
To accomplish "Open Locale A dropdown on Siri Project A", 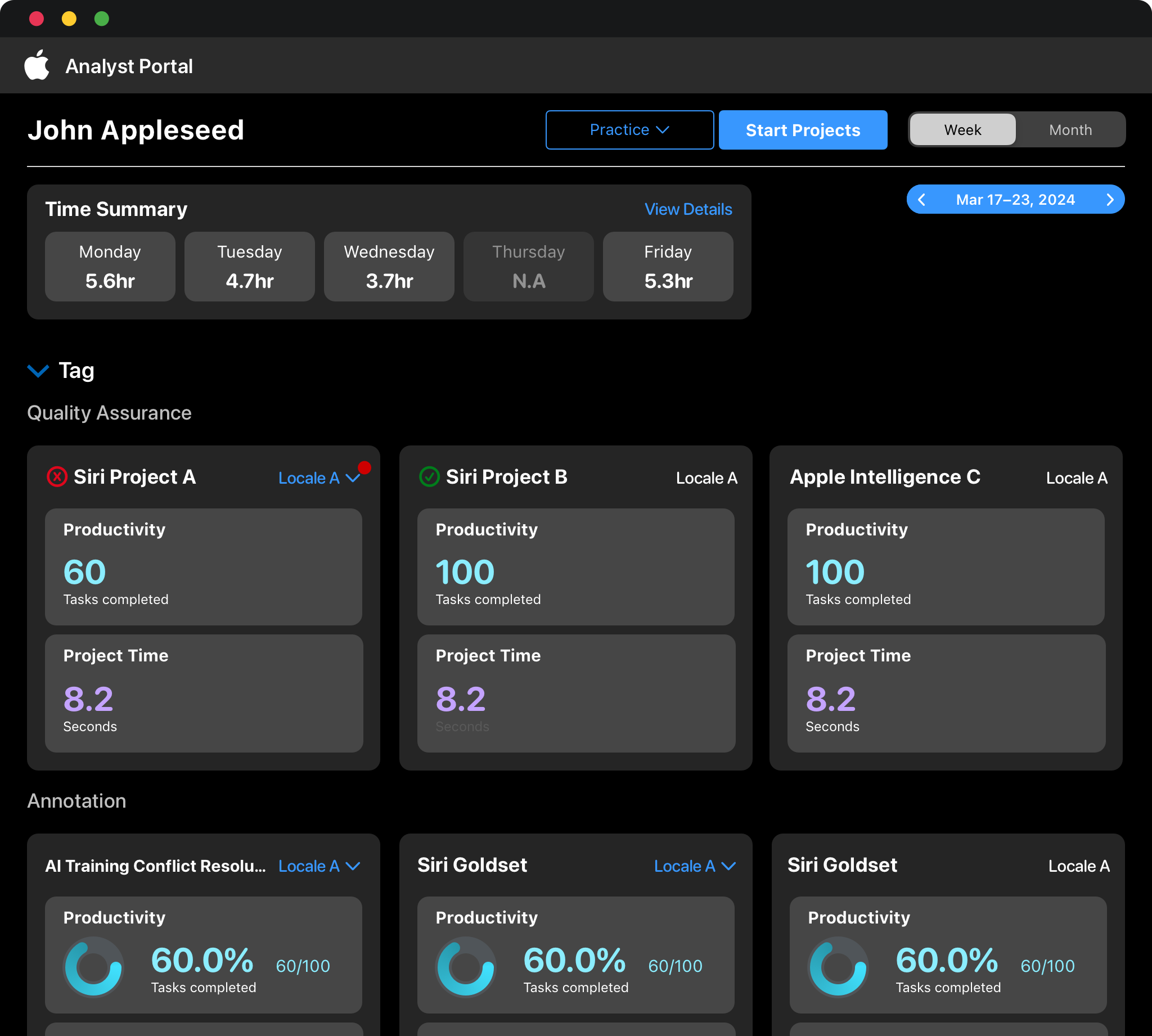I will coord(319,478).
